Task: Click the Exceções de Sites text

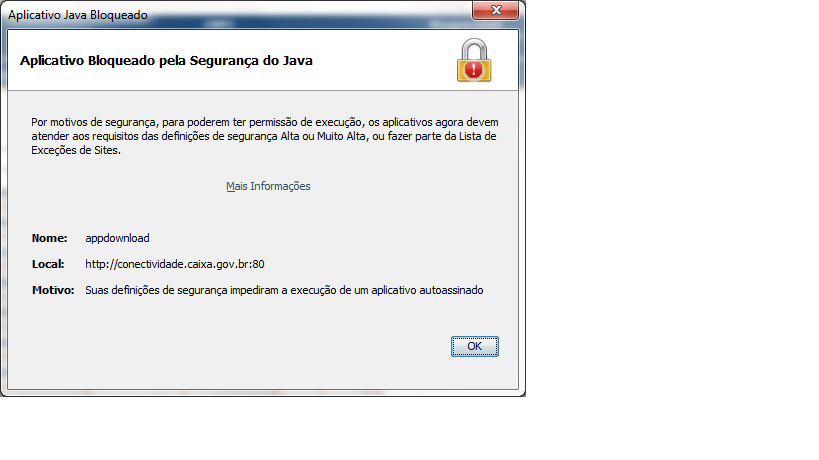Action: [x=76, y=150]
